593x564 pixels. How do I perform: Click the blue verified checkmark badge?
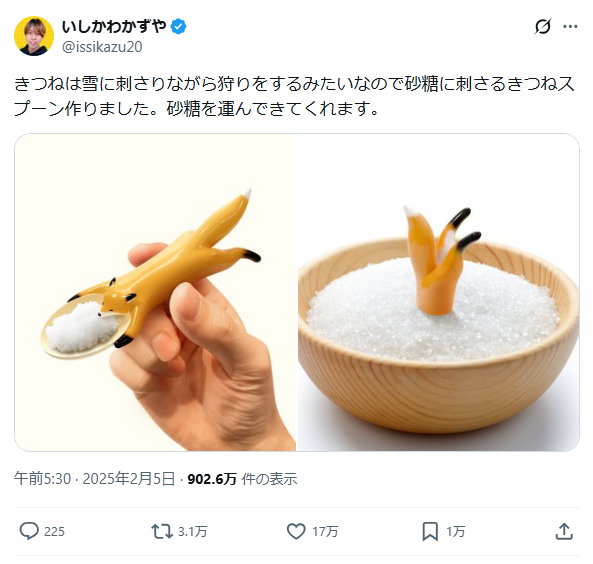click(x=178, y=27)
